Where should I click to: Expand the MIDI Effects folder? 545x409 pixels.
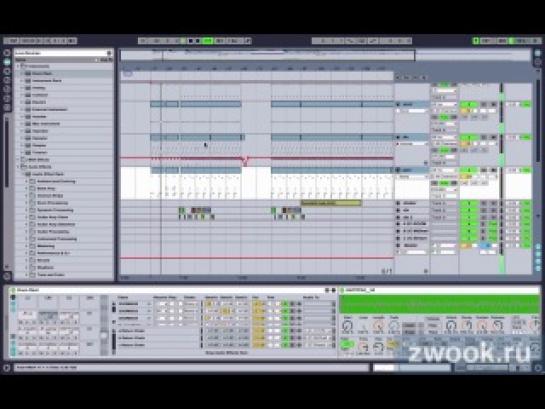[x=18, y=159]
